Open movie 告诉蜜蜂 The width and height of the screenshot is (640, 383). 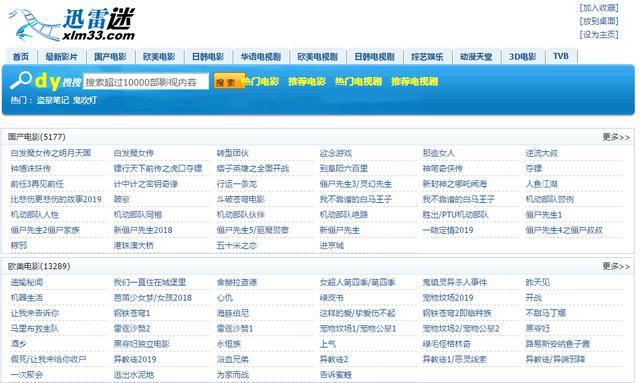coord(336,374)
